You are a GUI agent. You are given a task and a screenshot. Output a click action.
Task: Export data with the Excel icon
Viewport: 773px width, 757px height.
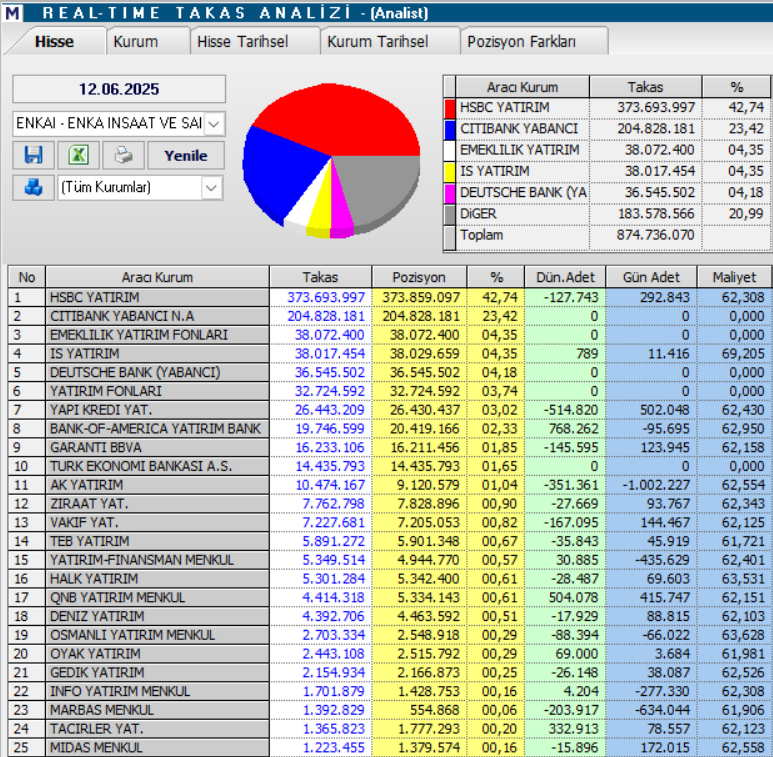78,155
